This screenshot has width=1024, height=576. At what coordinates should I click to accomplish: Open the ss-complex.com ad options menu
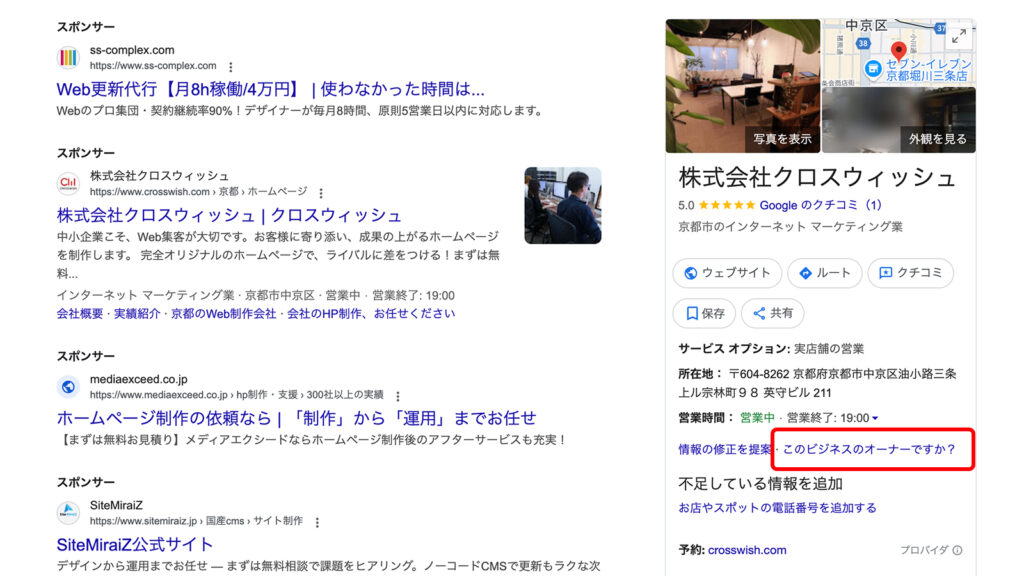point(231,67)
